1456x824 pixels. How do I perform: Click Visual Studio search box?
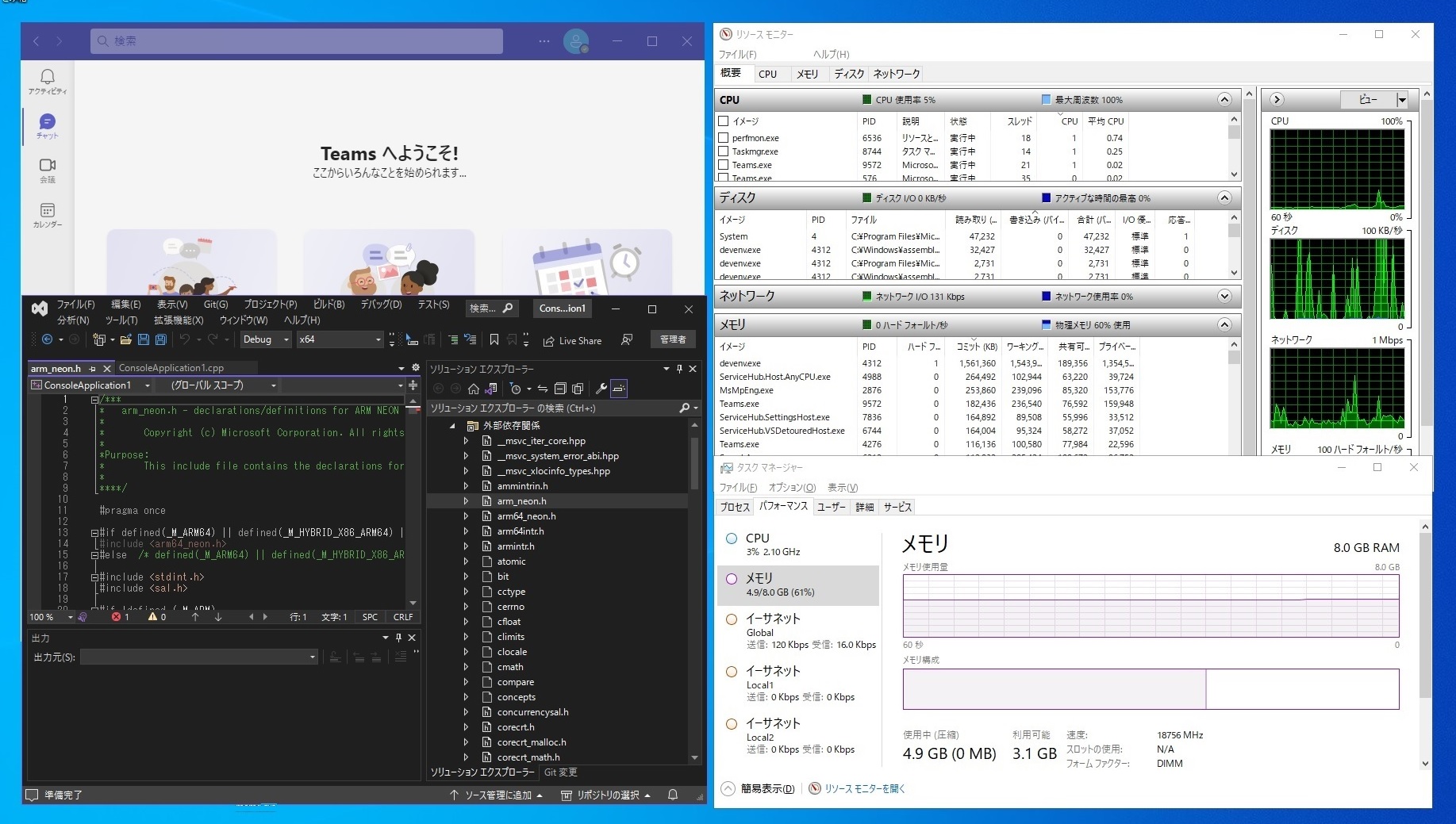pos(490,308)
